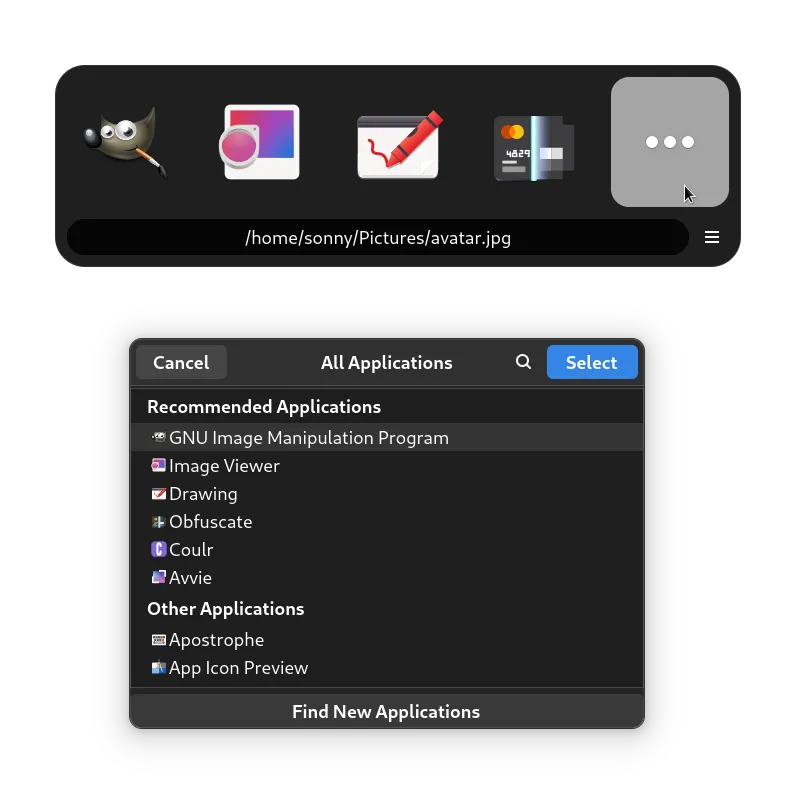Launch the GIMP app icon
800x800 pixels.
click(126, 142)
